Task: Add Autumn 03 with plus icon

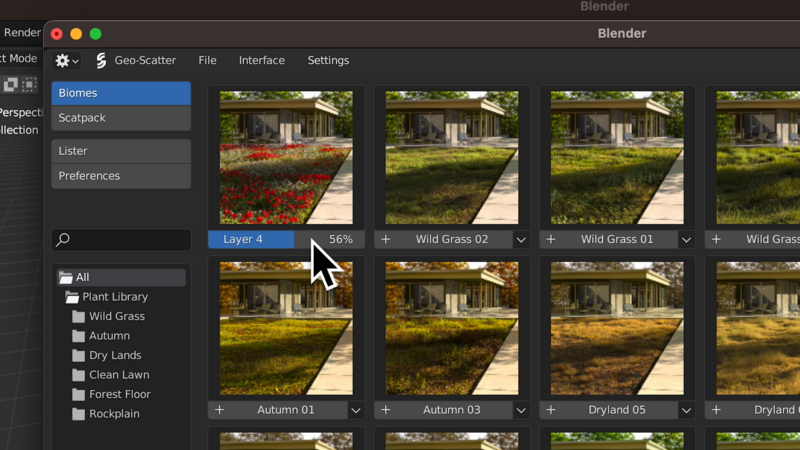Action: pos(385,410)
